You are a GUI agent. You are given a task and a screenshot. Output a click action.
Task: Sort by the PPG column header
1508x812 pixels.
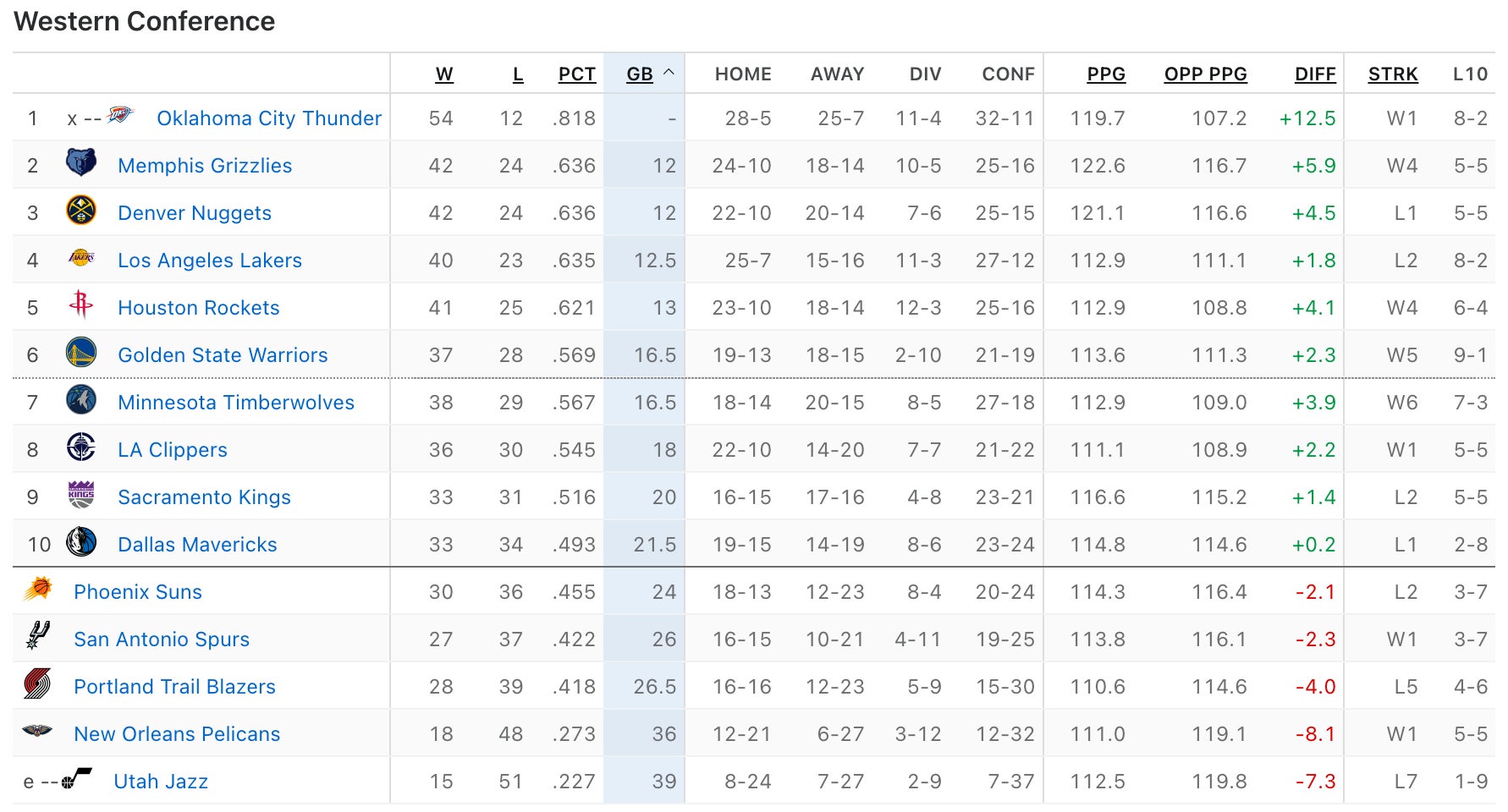[1106, 74]
